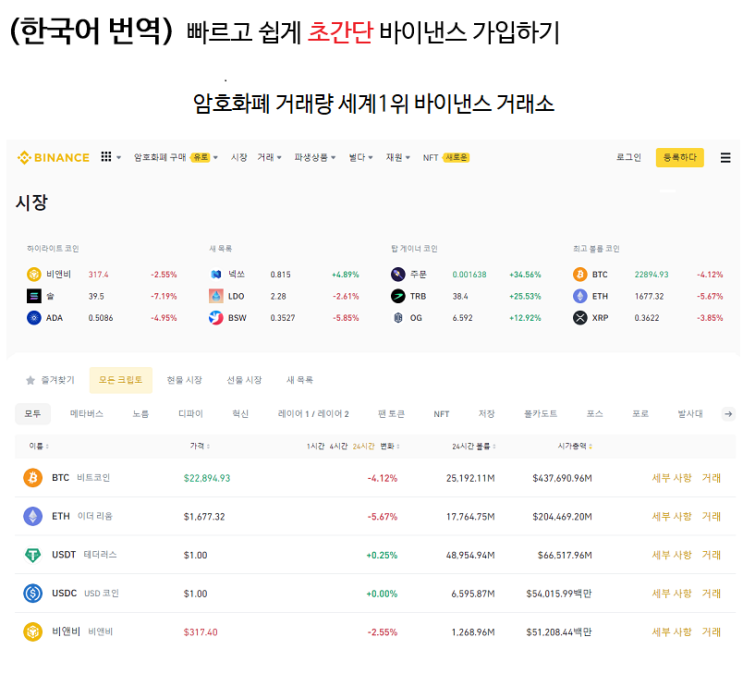Click the ADA coin icon in highlight coins
Viewport: 743px width, 674px height.
coord(34,318)
